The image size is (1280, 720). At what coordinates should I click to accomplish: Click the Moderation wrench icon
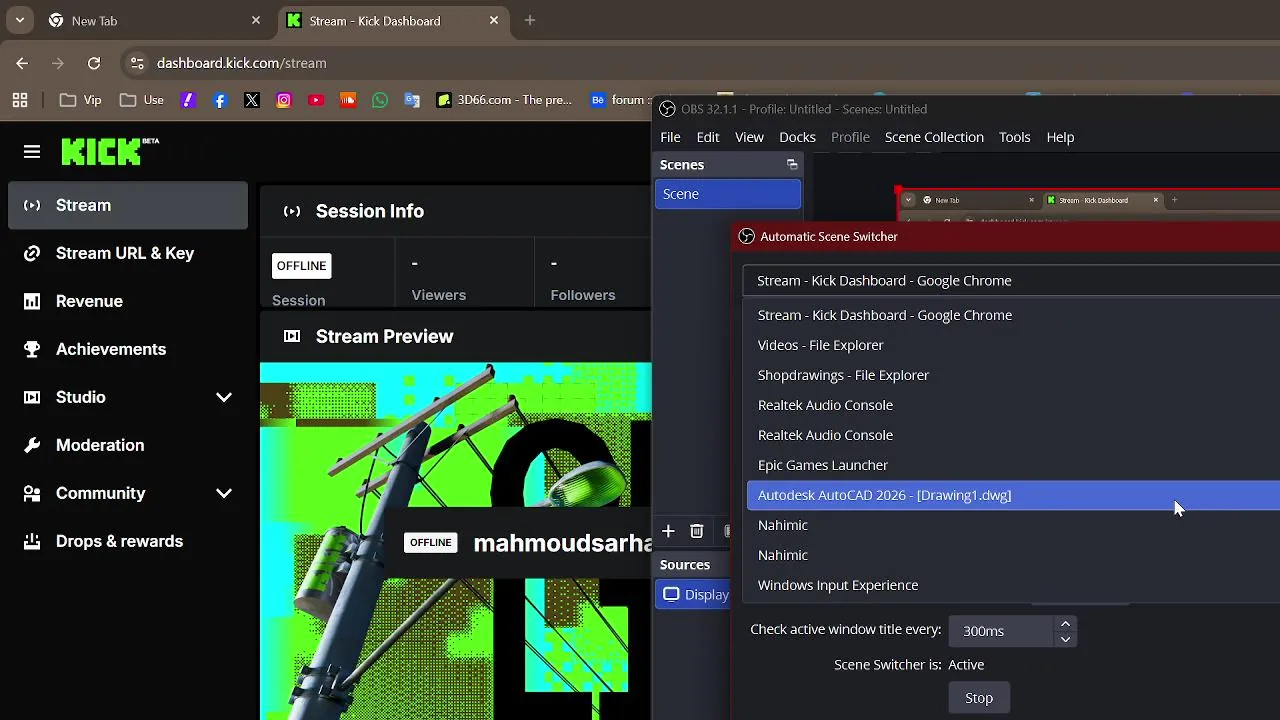point(32,445)
